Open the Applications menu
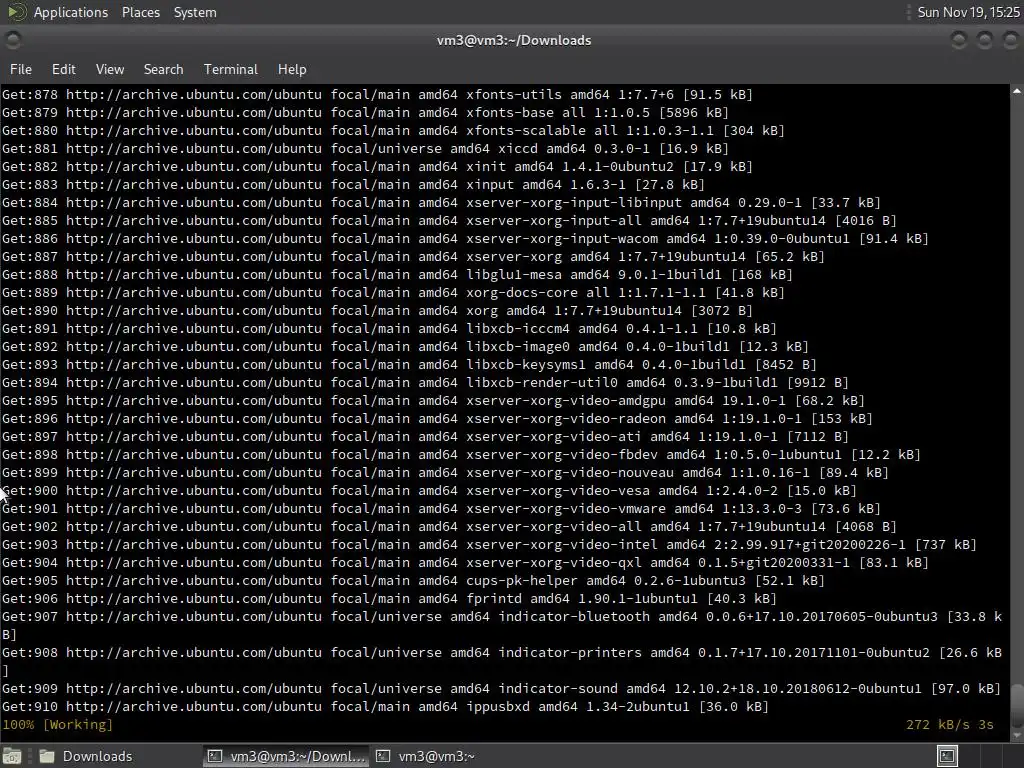This screenshot has height=768, width=1024. pos(71,12)
